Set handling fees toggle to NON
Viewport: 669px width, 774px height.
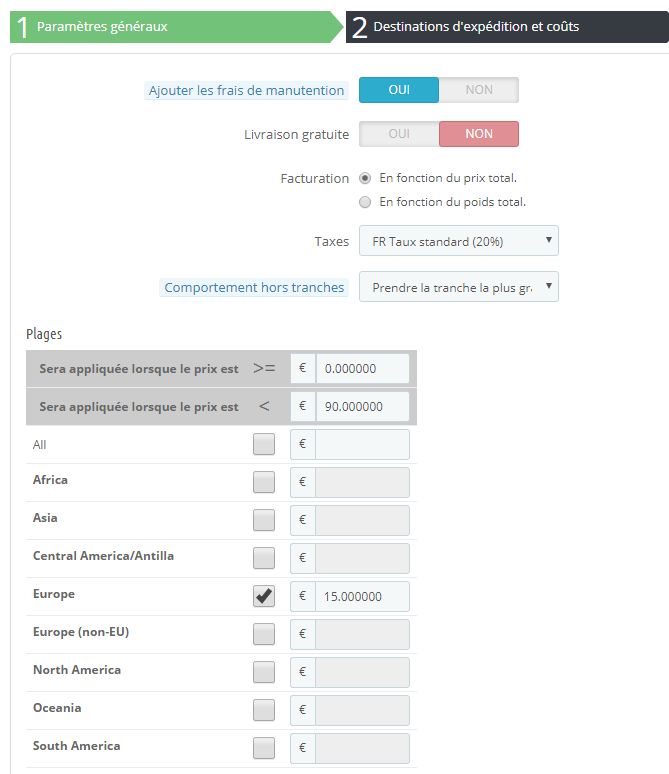[x=478, y=90]
